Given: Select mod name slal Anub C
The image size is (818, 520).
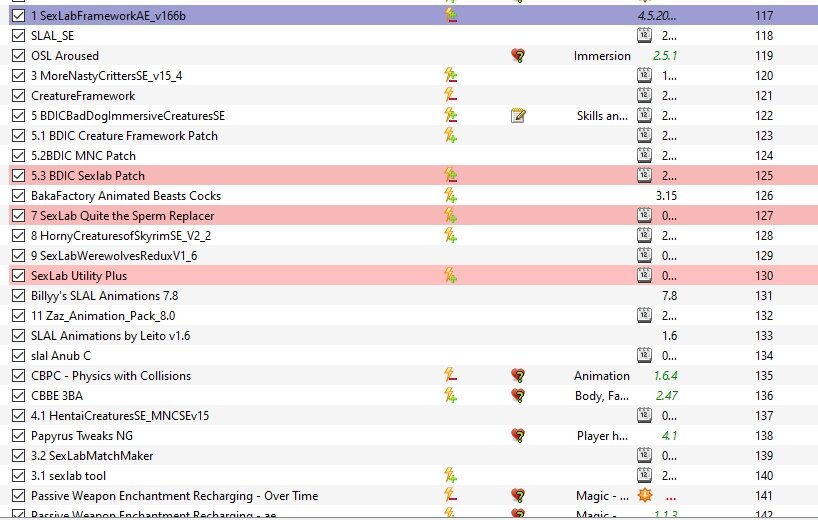Looking at the screenshot, I should point(61,356).
